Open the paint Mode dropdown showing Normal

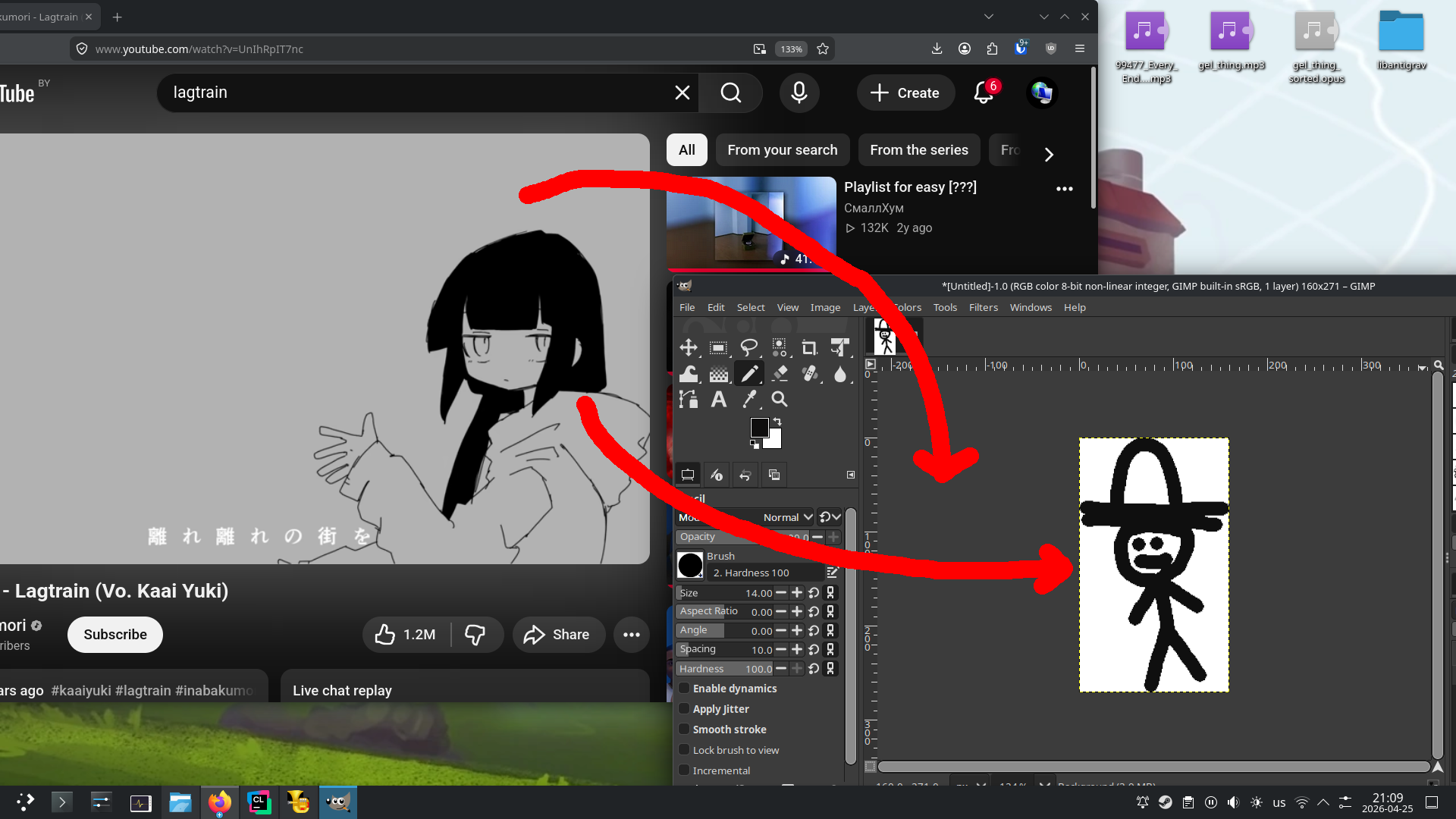(745, 517)
